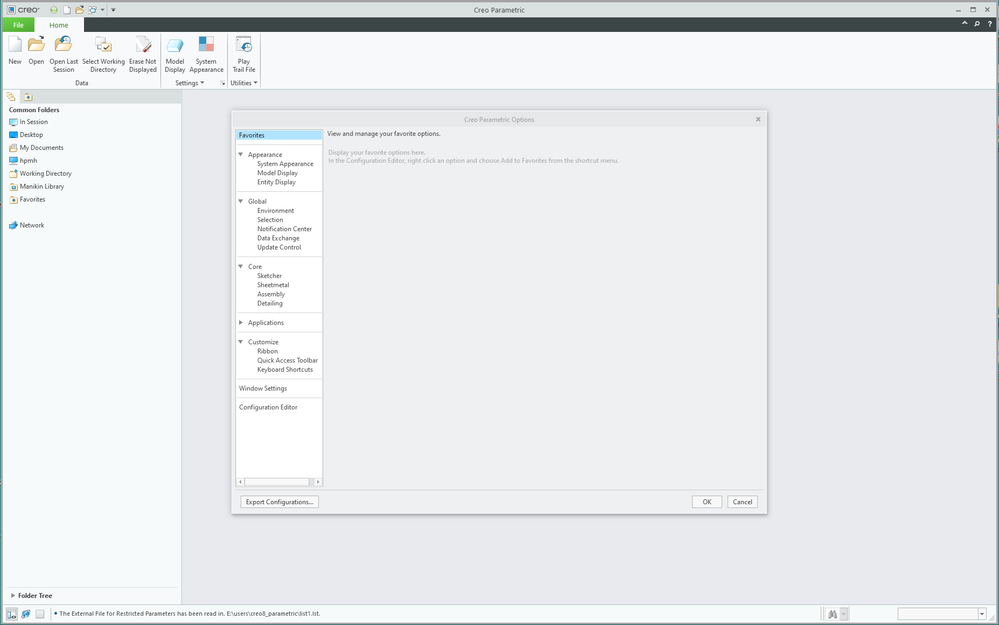Image resolution: width=999 pixels, height=625 pixels.
Task: Click the help question mark icon
Action: click(x=989, y=24)
